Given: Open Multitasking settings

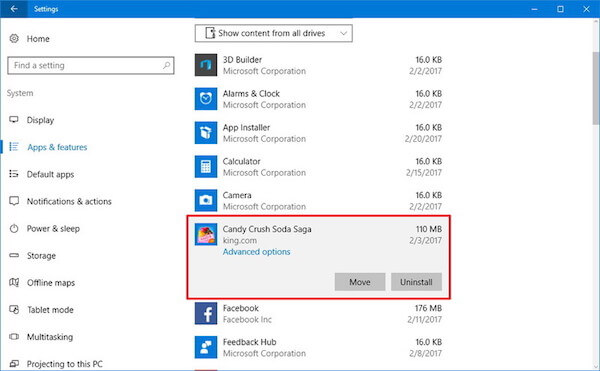Looking at the screenshot, I should point(50,337).
